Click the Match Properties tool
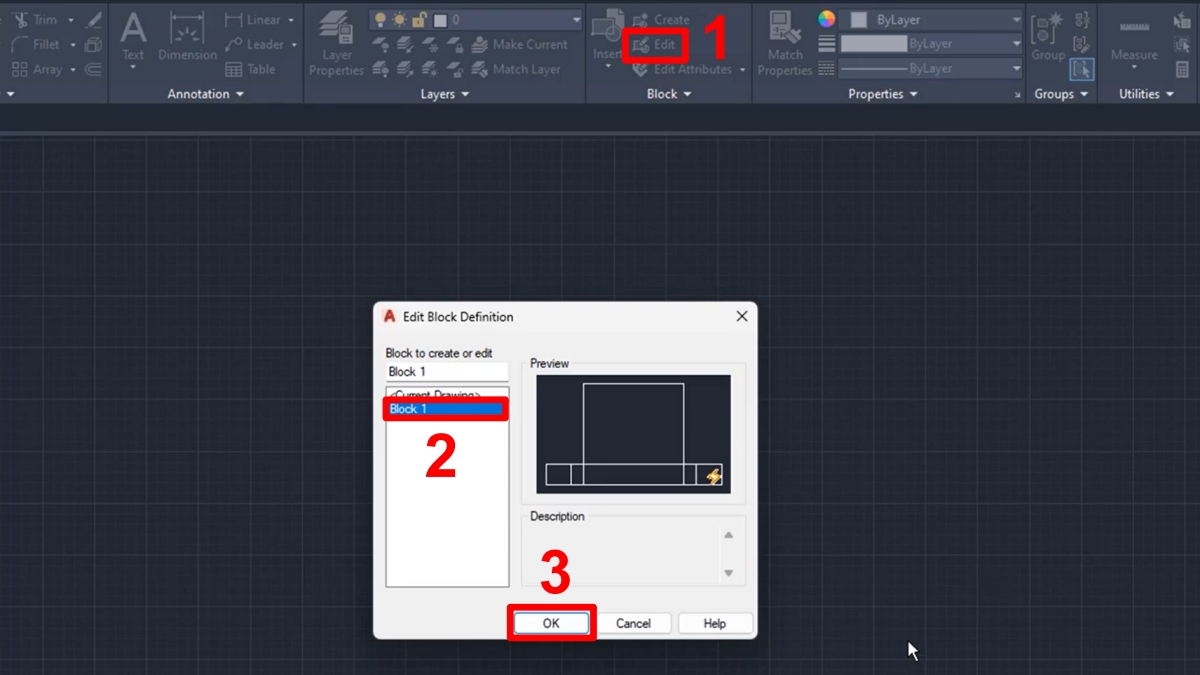This screenshot has width=1200, height=675. pyautogui.click(x=784, y=44)
